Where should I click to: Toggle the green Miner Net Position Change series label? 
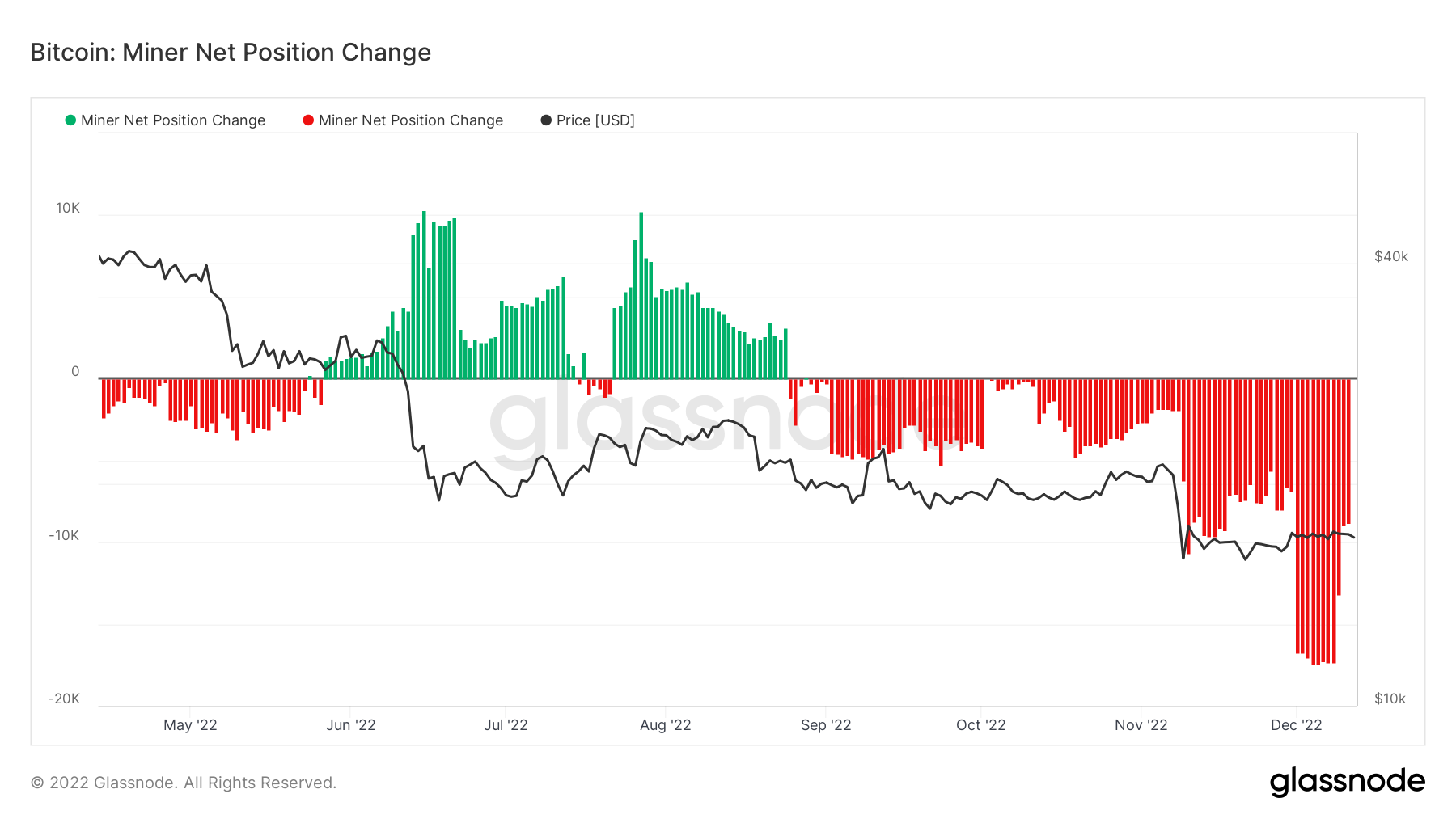tap(173, 120)
